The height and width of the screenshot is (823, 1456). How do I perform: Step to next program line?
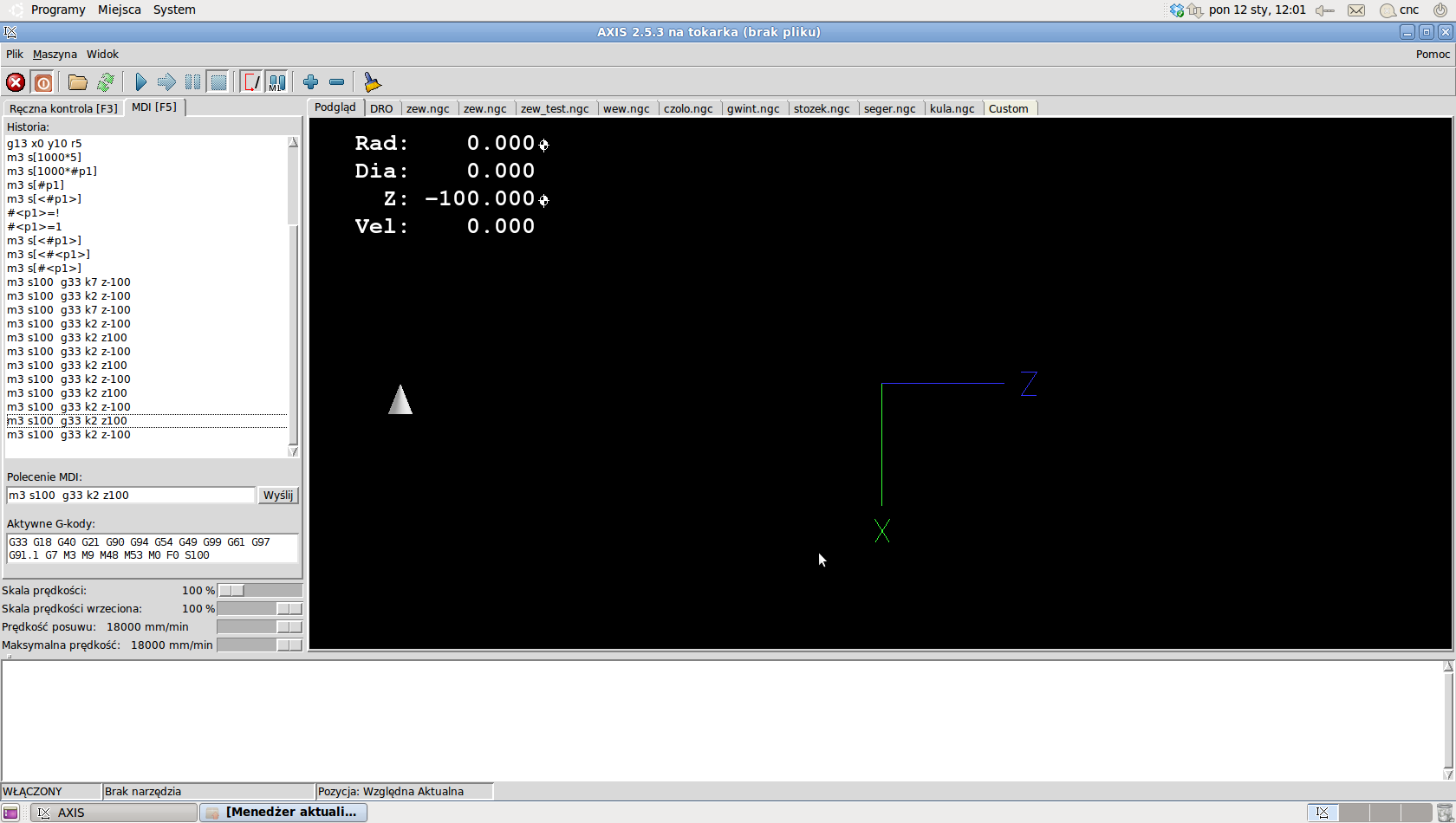coord(166,82)
